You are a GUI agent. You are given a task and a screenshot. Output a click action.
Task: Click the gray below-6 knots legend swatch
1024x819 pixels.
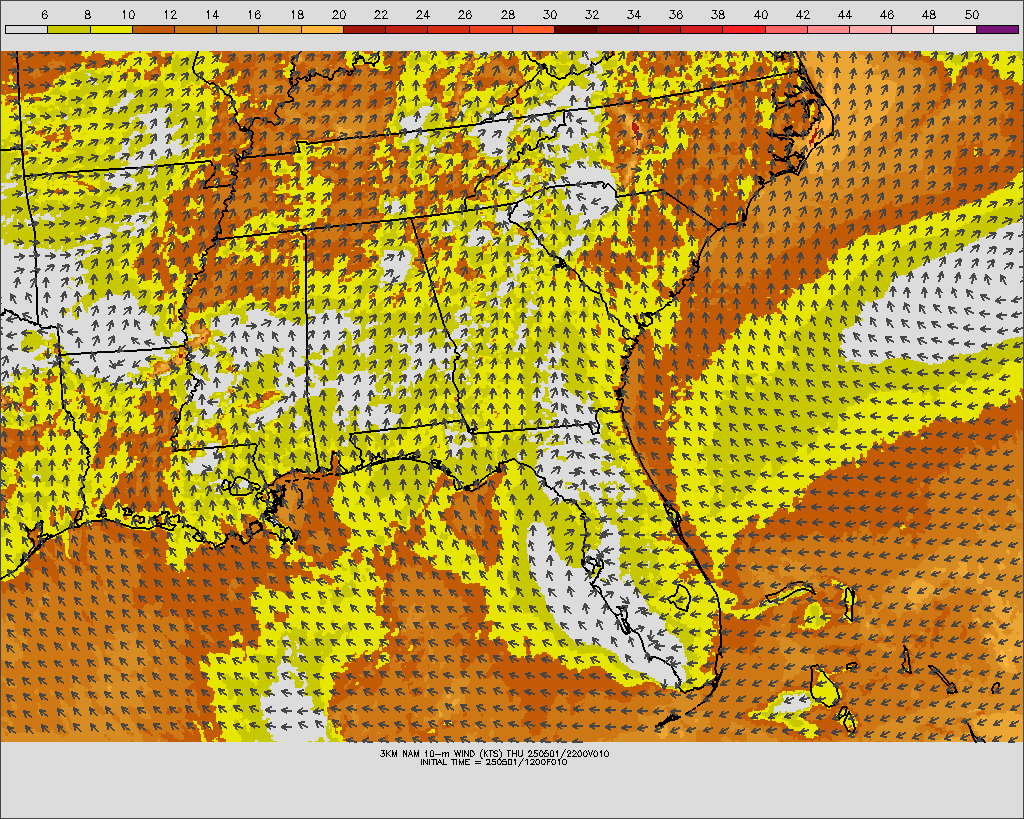(x=26, y=29)
